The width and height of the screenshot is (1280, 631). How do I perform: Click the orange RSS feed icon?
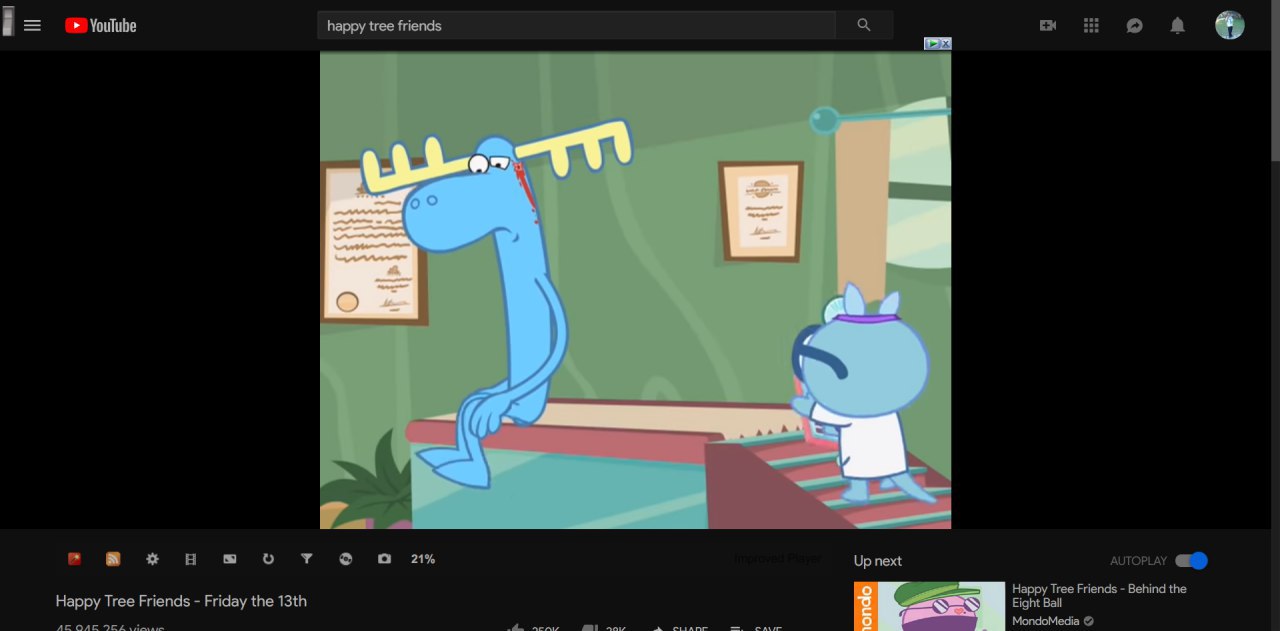tap(113, 559)
